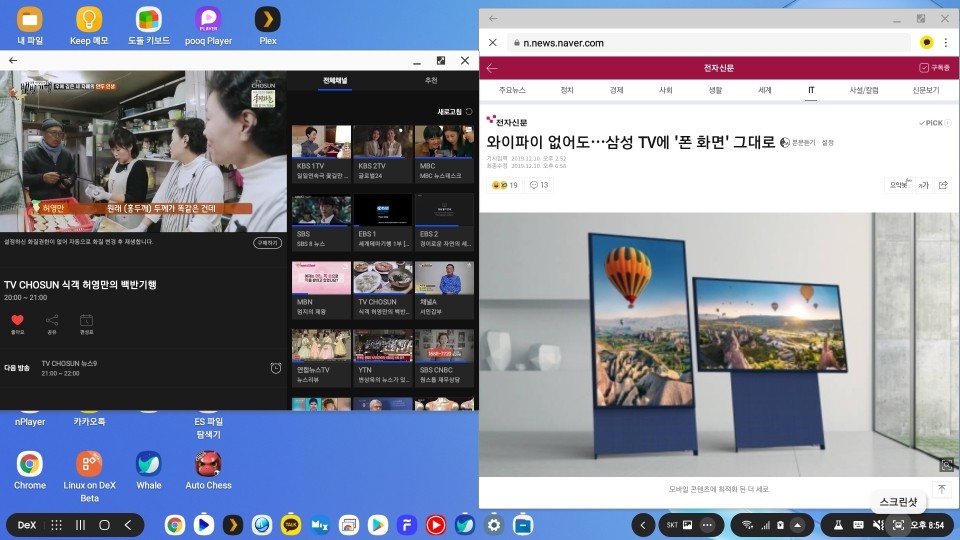Click the 본문듣기 listen-to-article button
The width and height of the screenshot is (960, 540).
798,143
